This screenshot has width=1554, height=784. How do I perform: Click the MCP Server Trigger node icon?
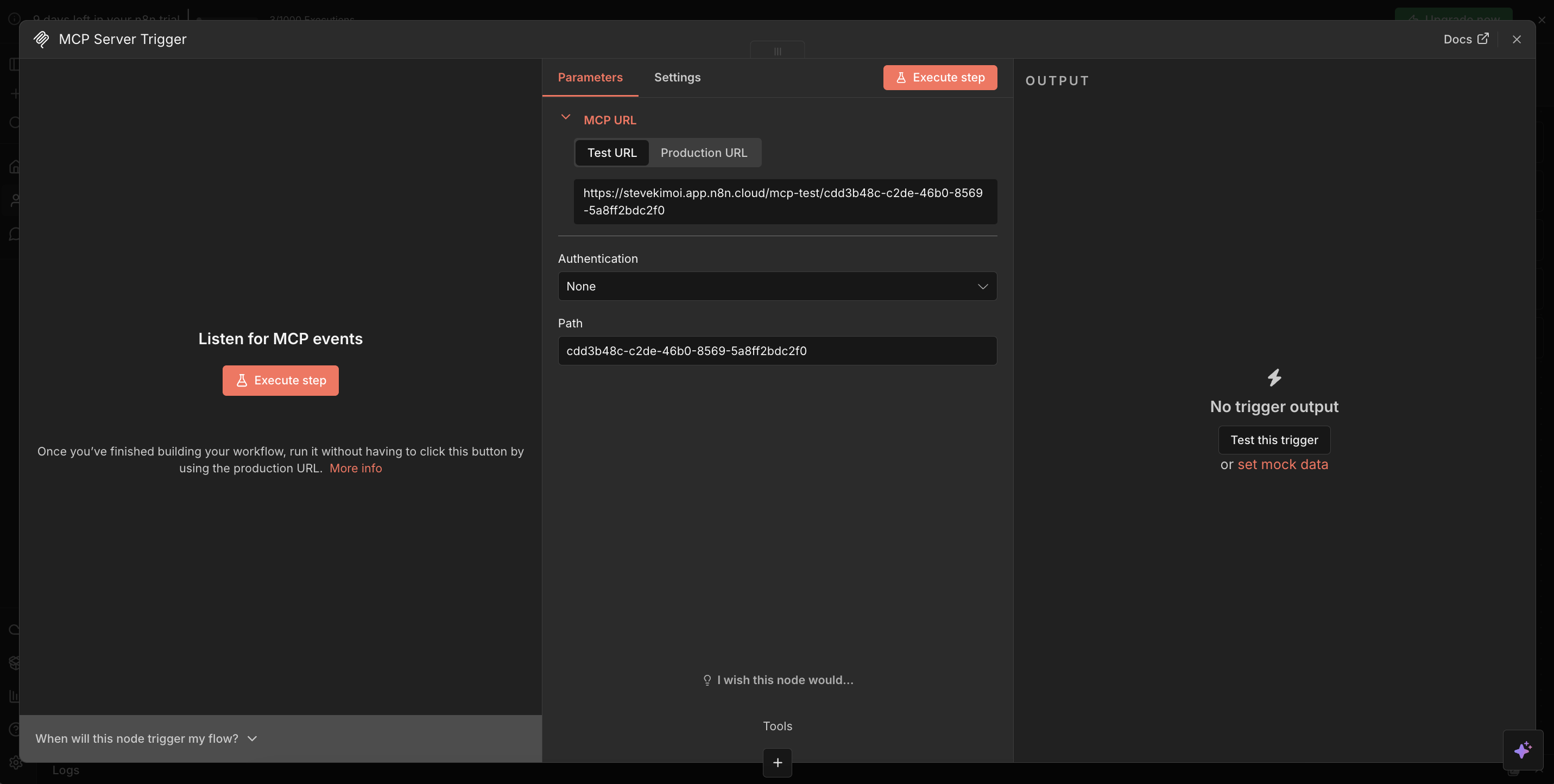pyautogui.click(x=41, y=39)
